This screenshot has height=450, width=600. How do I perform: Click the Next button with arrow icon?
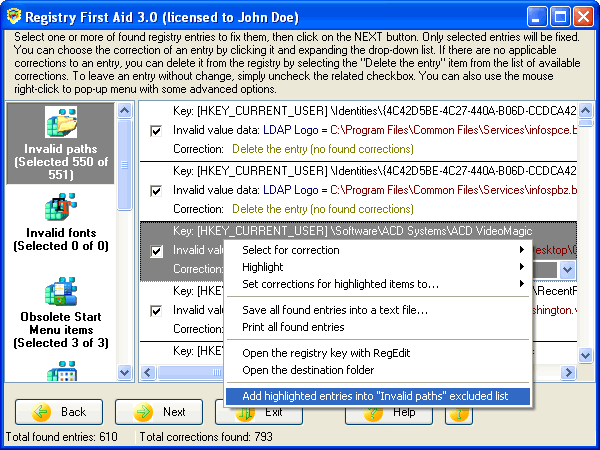(x=159, y=411)
